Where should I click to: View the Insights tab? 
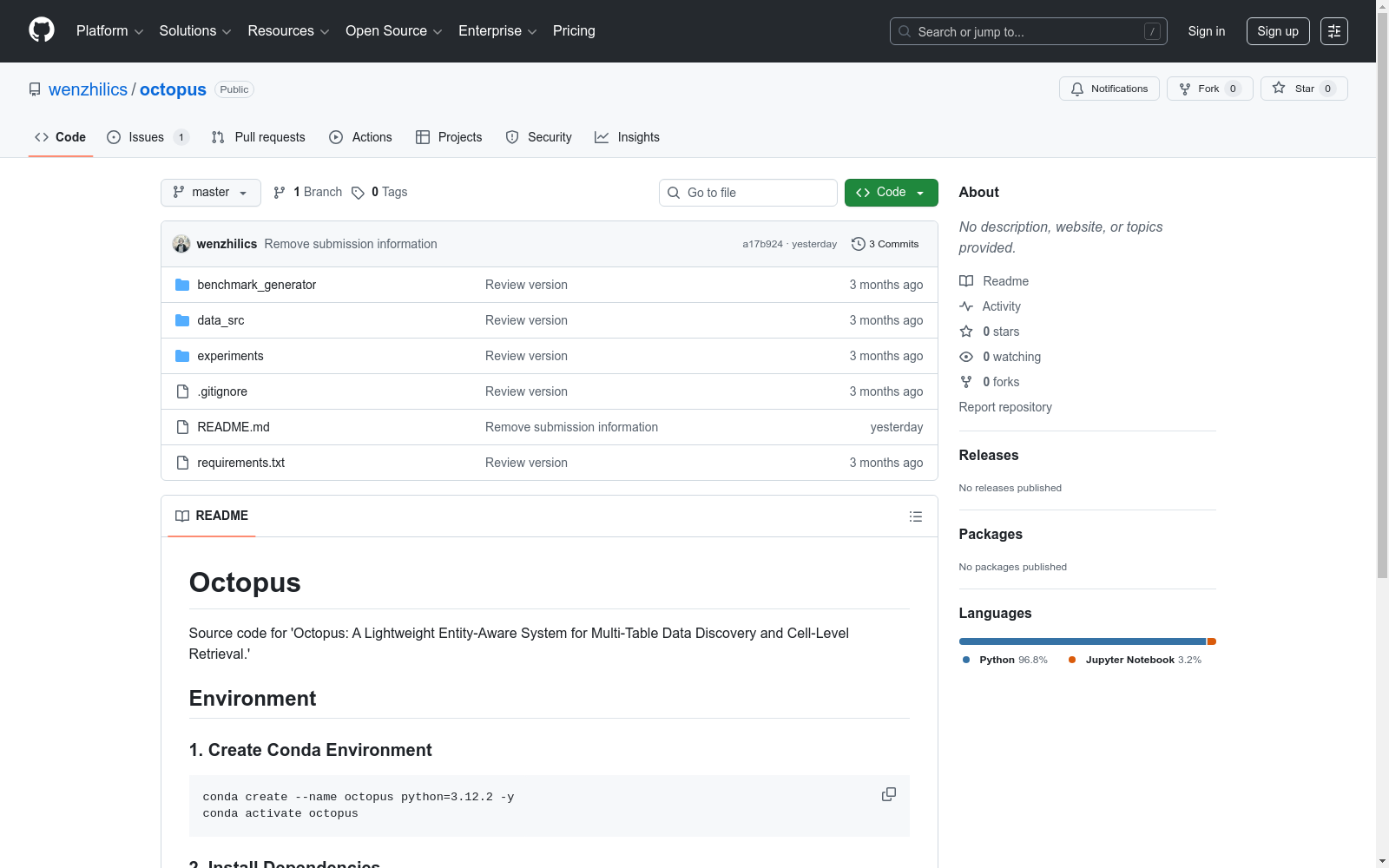628,137
